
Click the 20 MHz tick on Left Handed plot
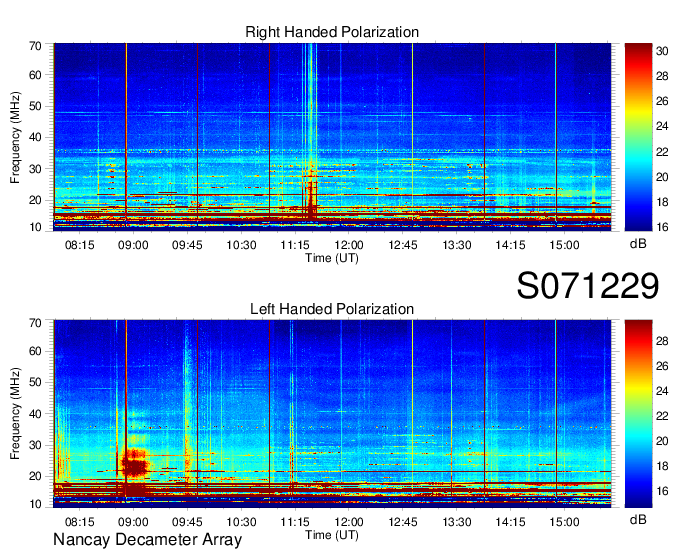click(35, 476)
